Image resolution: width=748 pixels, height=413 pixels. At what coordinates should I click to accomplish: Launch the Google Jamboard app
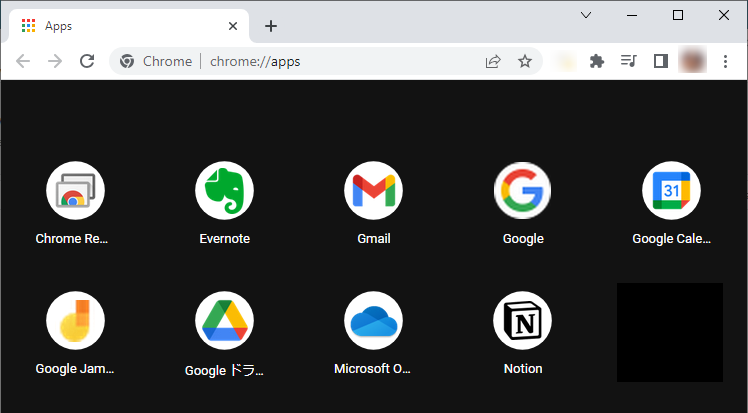point(75,320)
